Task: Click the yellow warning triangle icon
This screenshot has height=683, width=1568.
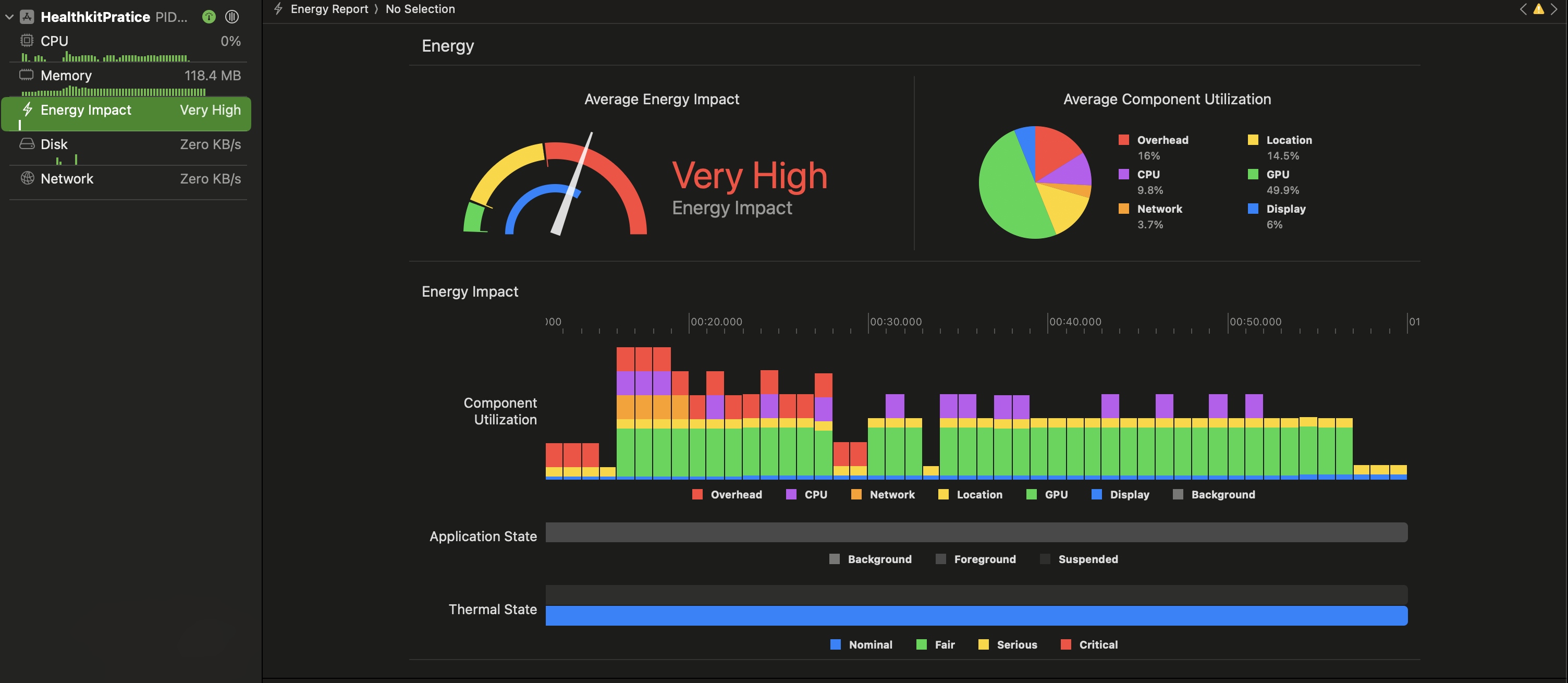Action: (x=1538, y=9)
